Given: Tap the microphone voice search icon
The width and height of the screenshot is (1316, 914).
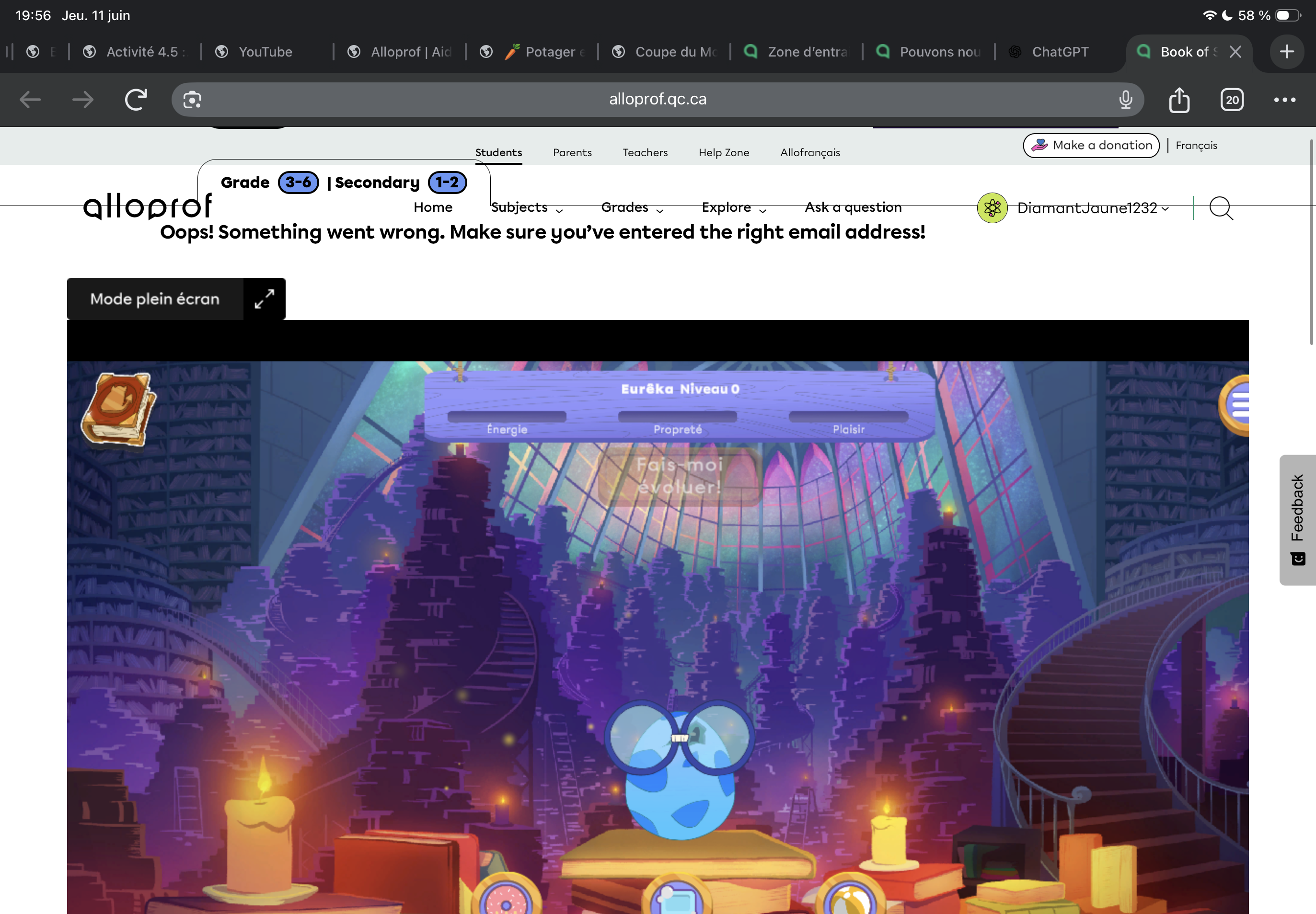Looking at the screenshot, I should click(x=1125, y=100).
